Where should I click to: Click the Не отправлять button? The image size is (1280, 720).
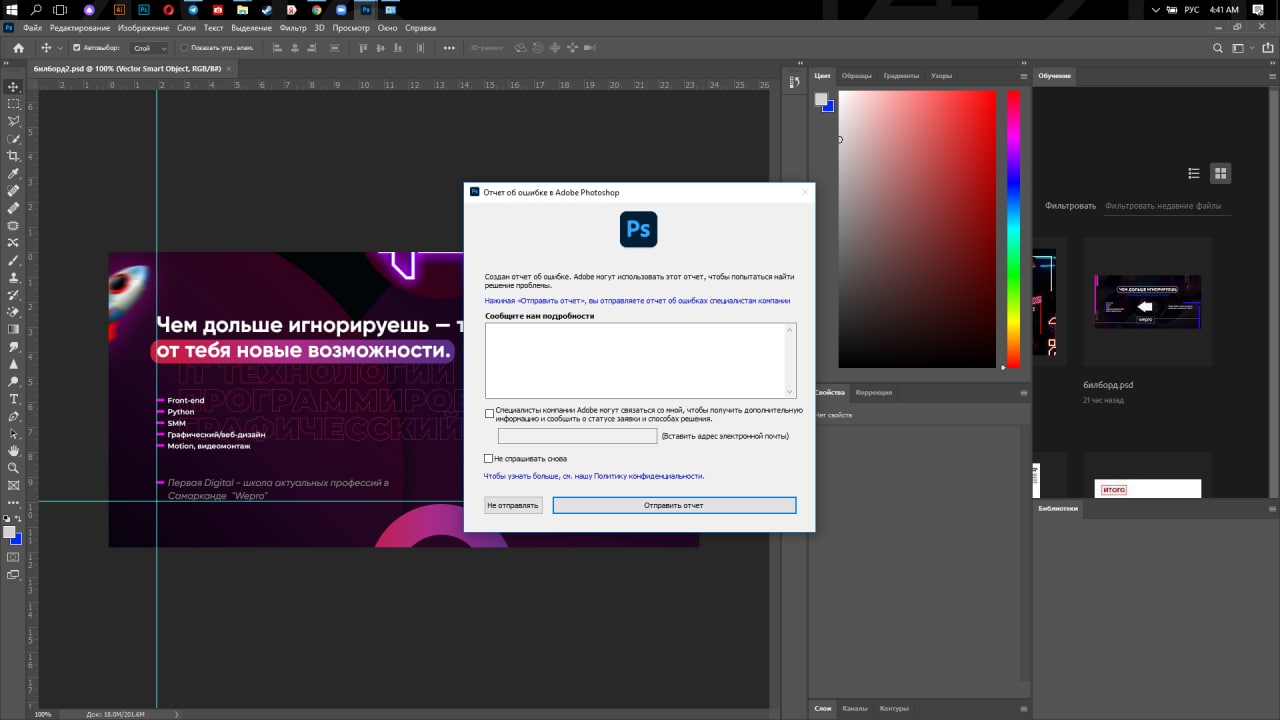tap(513, 506)
